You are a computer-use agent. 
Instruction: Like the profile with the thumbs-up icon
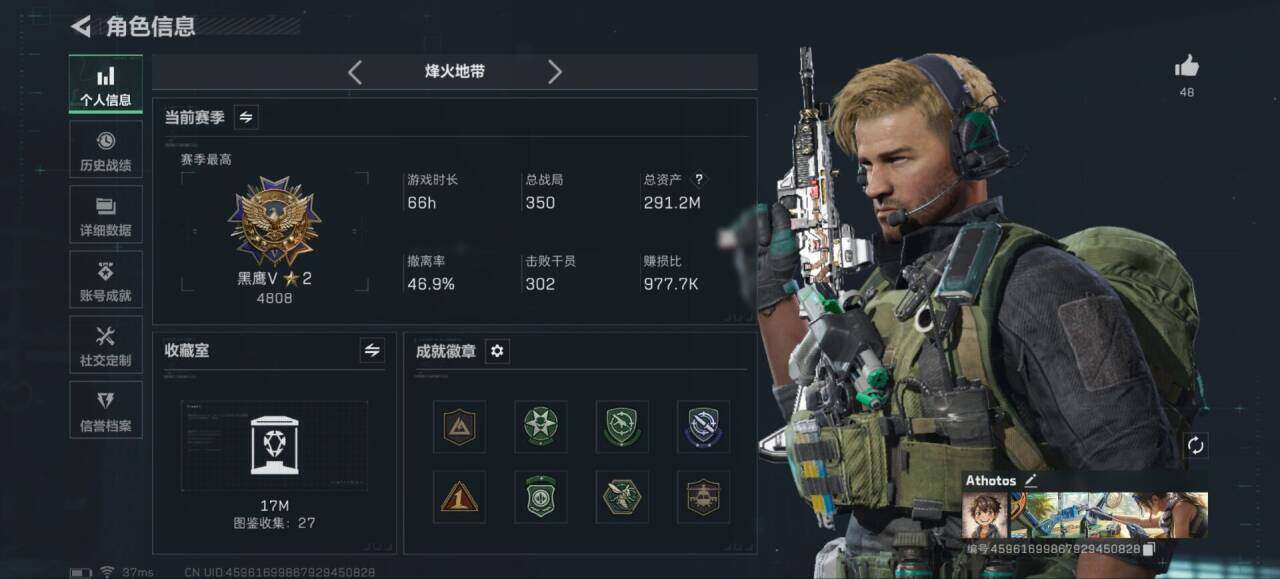tap(1187, 67)
